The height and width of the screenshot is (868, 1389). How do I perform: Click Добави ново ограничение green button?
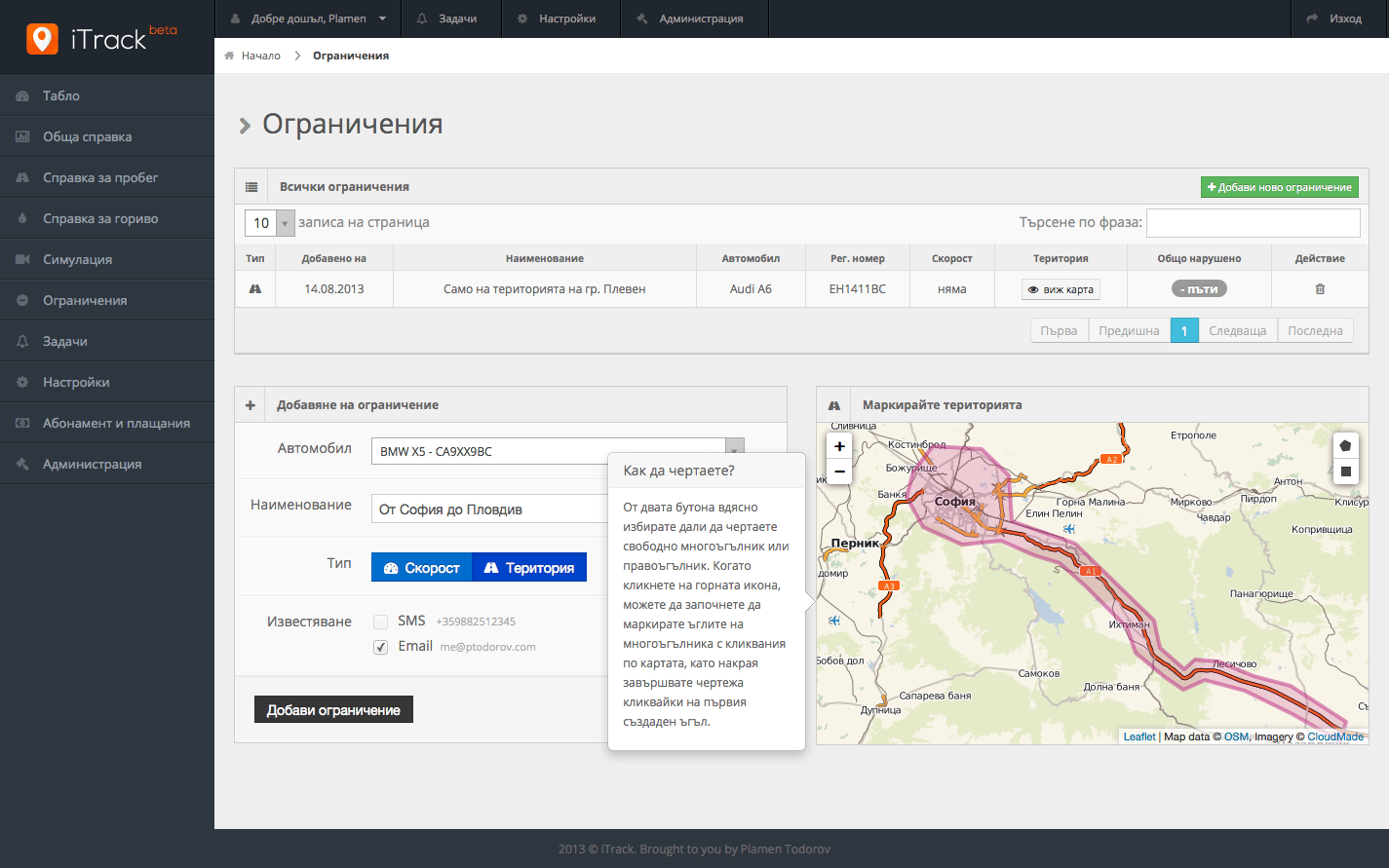pos(1279,187)
